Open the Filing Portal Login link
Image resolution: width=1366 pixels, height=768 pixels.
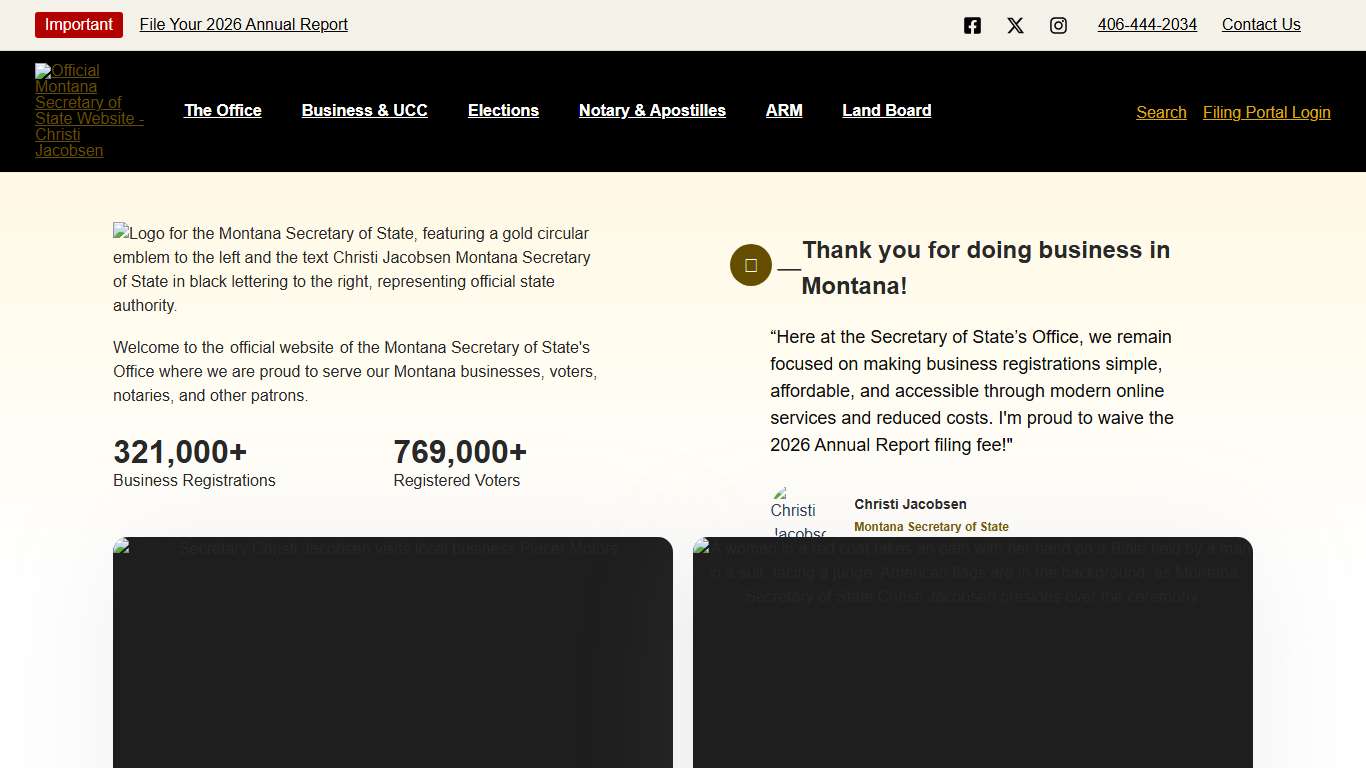pyautogui.click(x=1266, y=113)
